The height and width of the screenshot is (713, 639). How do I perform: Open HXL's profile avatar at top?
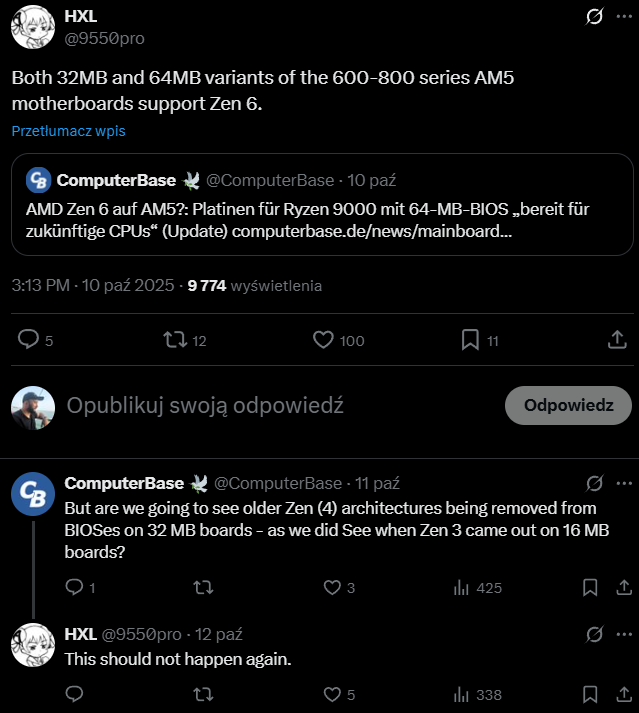tap(31, 27)
